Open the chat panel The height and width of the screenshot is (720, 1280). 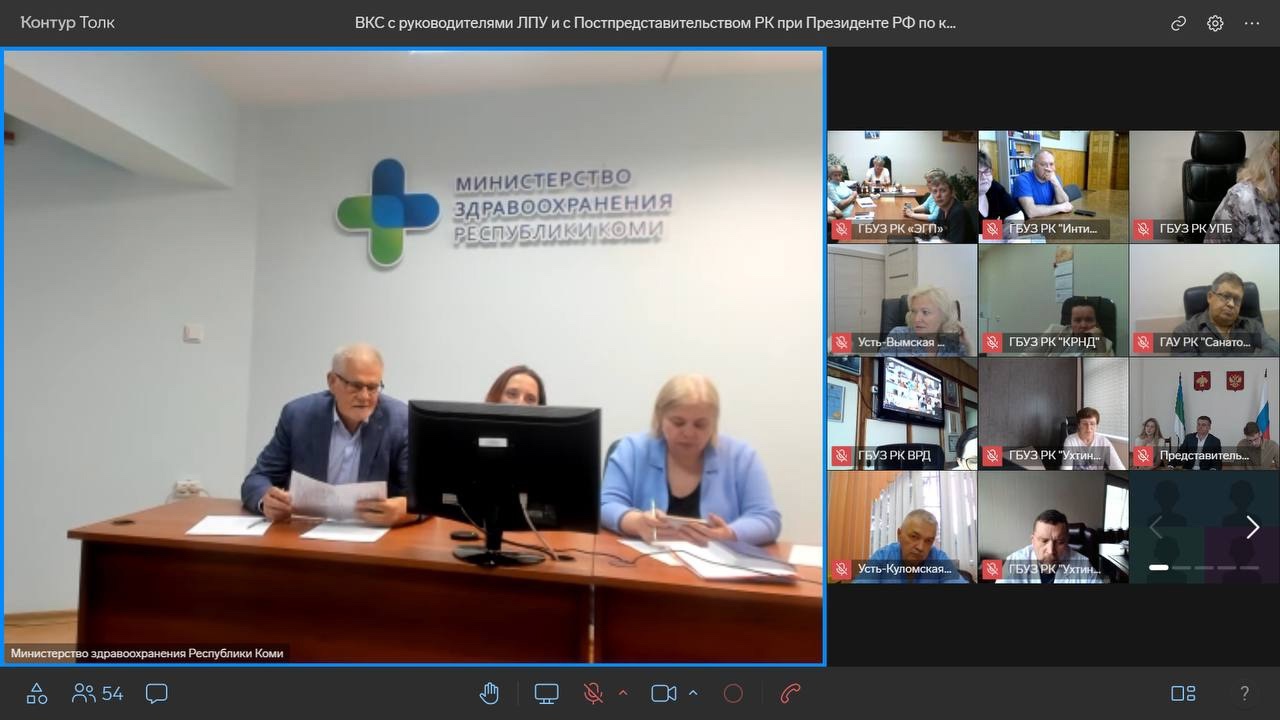point(156,693)
